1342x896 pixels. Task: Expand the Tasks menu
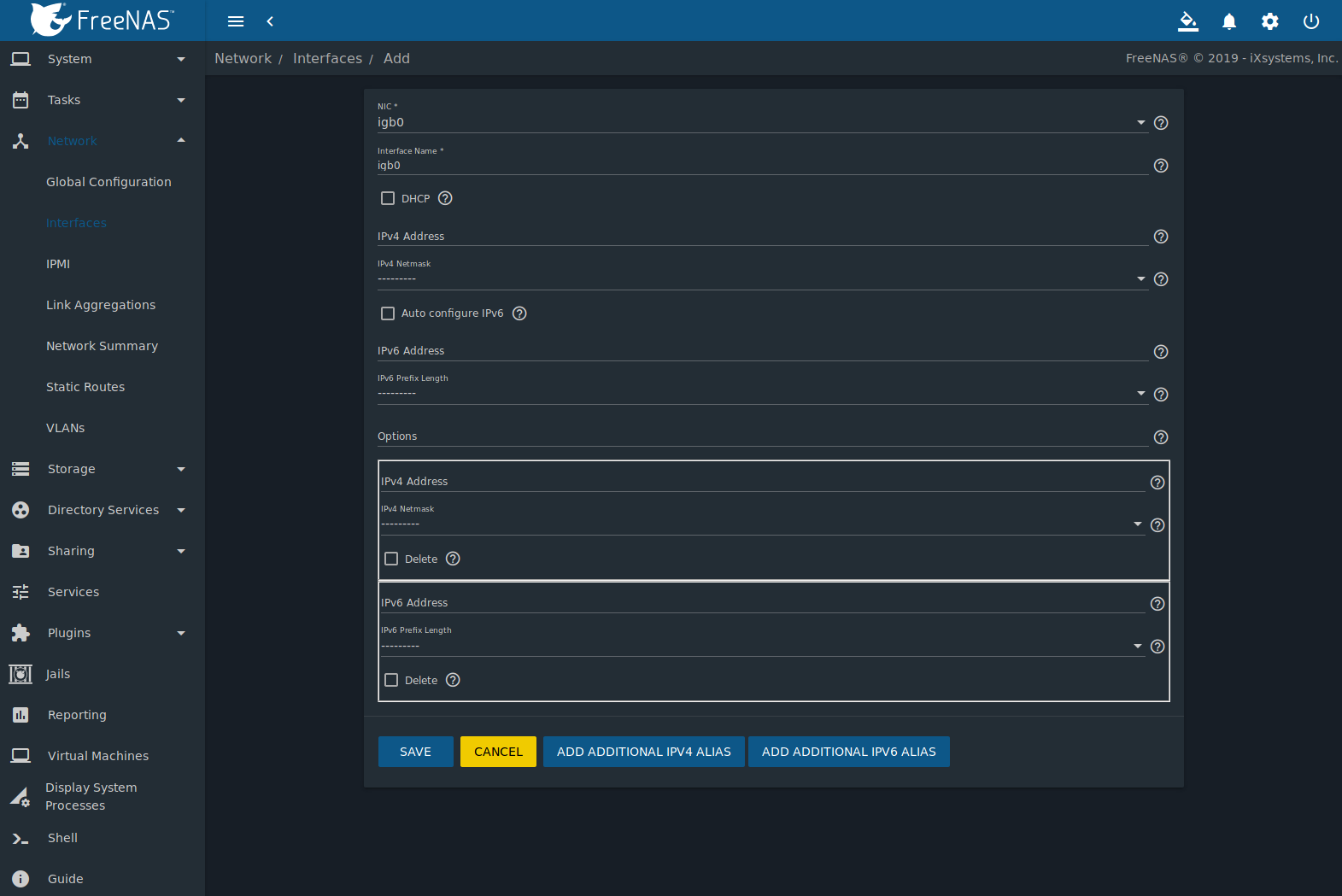coord(103,100)
